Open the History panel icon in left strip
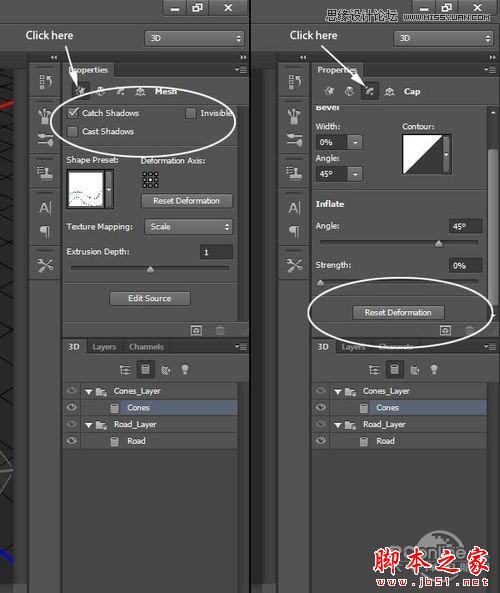The image size is (500, 593). pyautogui.click(x=45, y=81)
